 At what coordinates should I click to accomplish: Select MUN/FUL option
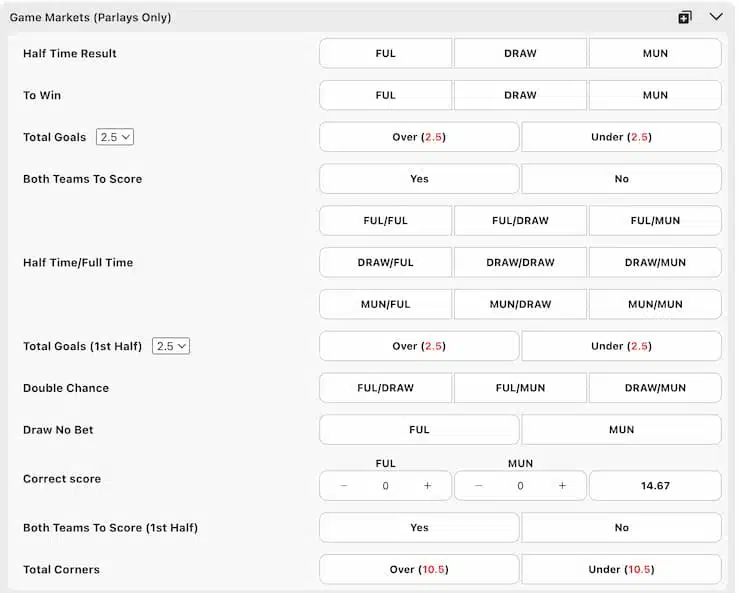pyautogui.click(x=386, y=304)
